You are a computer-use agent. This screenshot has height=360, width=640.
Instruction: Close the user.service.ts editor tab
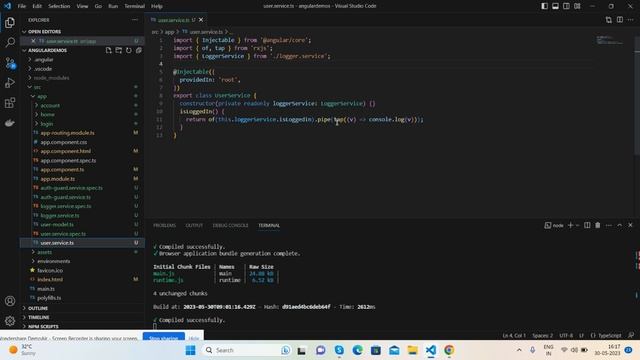click(x=201, y=20)
